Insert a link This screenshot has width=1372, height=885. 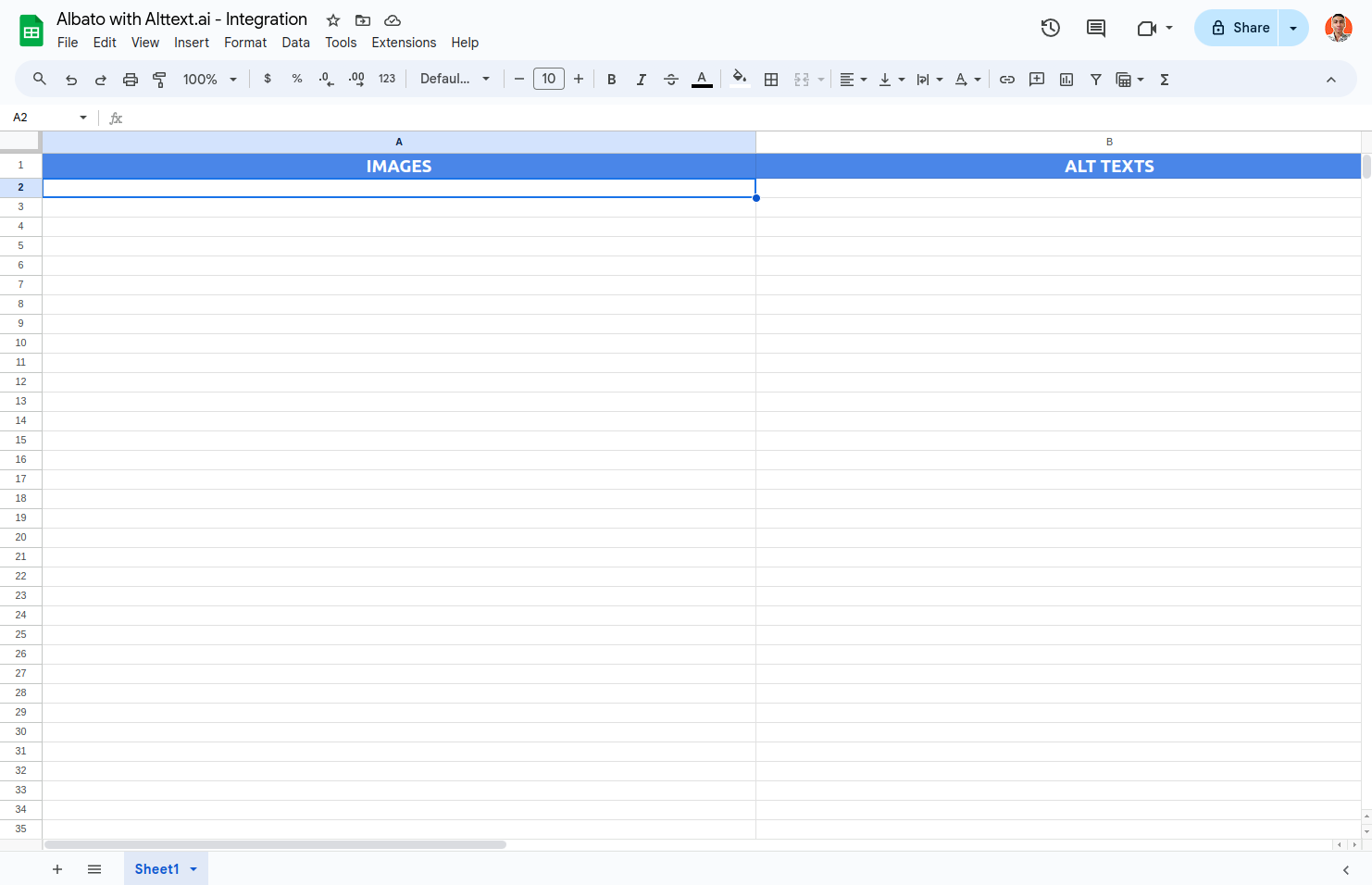1007,80
